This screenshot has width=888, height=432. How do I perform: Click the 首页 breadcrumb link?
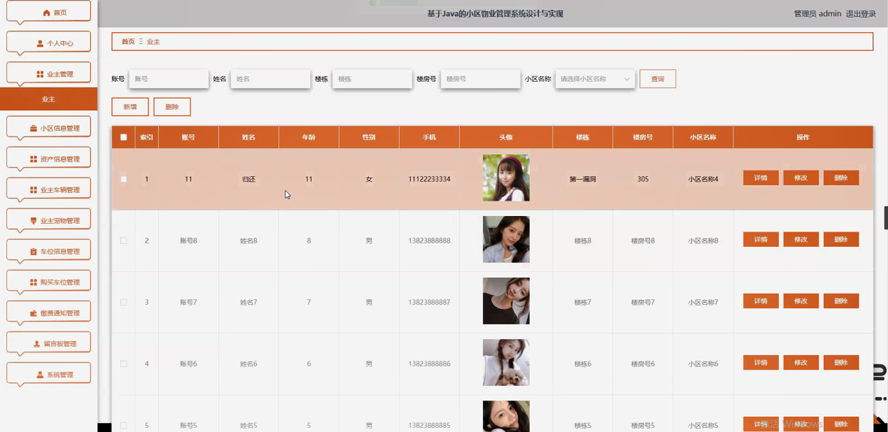point(128,41)
